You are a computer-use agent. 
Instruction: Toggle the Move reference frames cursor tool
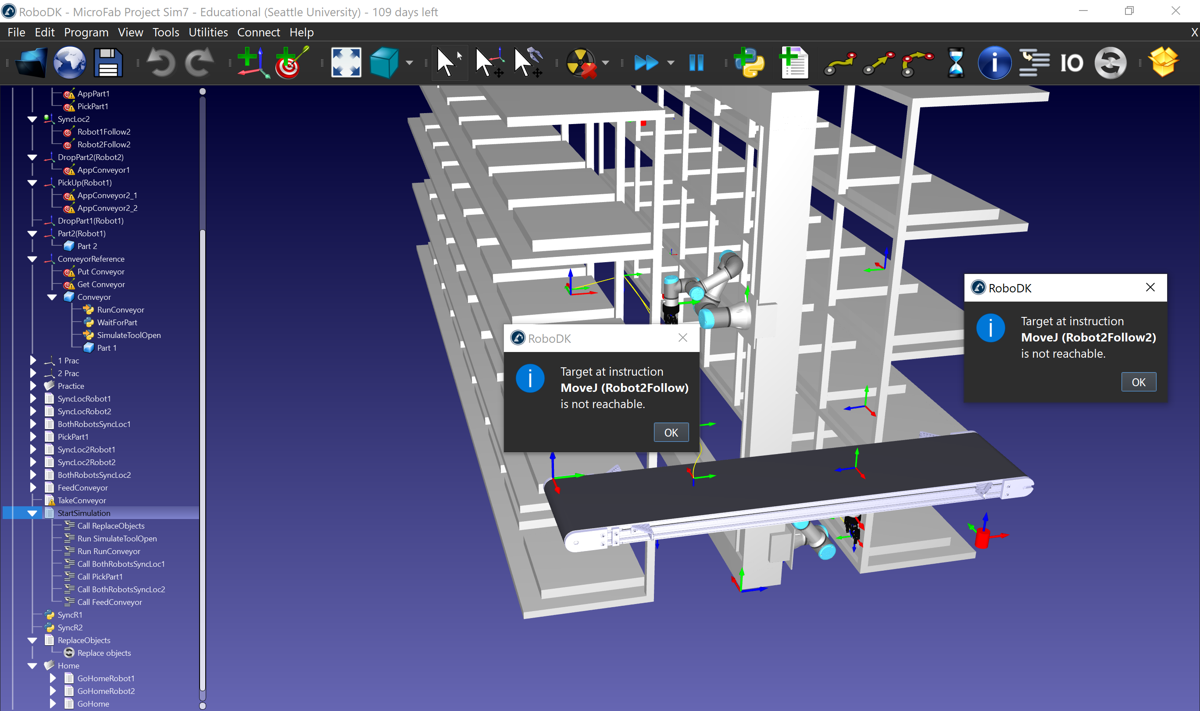pos(488,63)
